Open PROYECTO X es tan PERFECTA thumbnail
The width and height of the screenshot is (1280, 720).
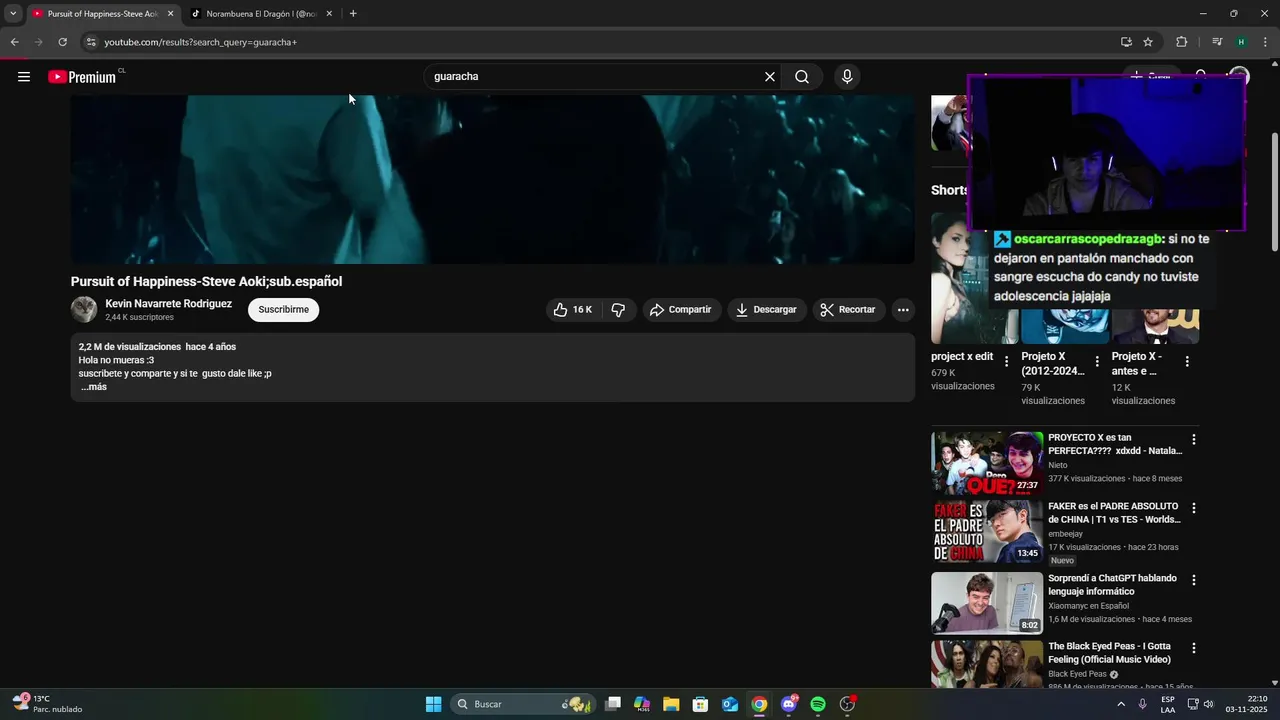pos(987,463)
